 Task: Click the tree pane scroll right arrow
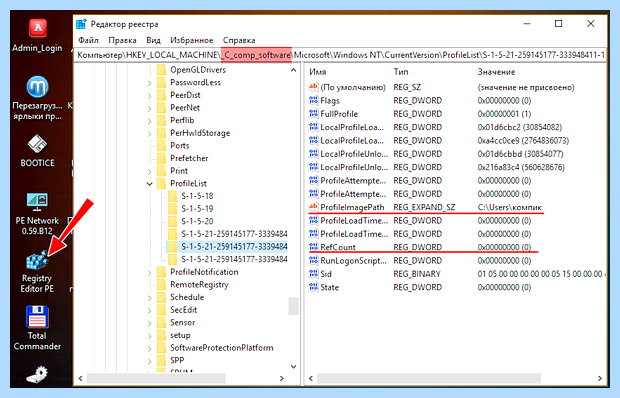tap(282, 378)
